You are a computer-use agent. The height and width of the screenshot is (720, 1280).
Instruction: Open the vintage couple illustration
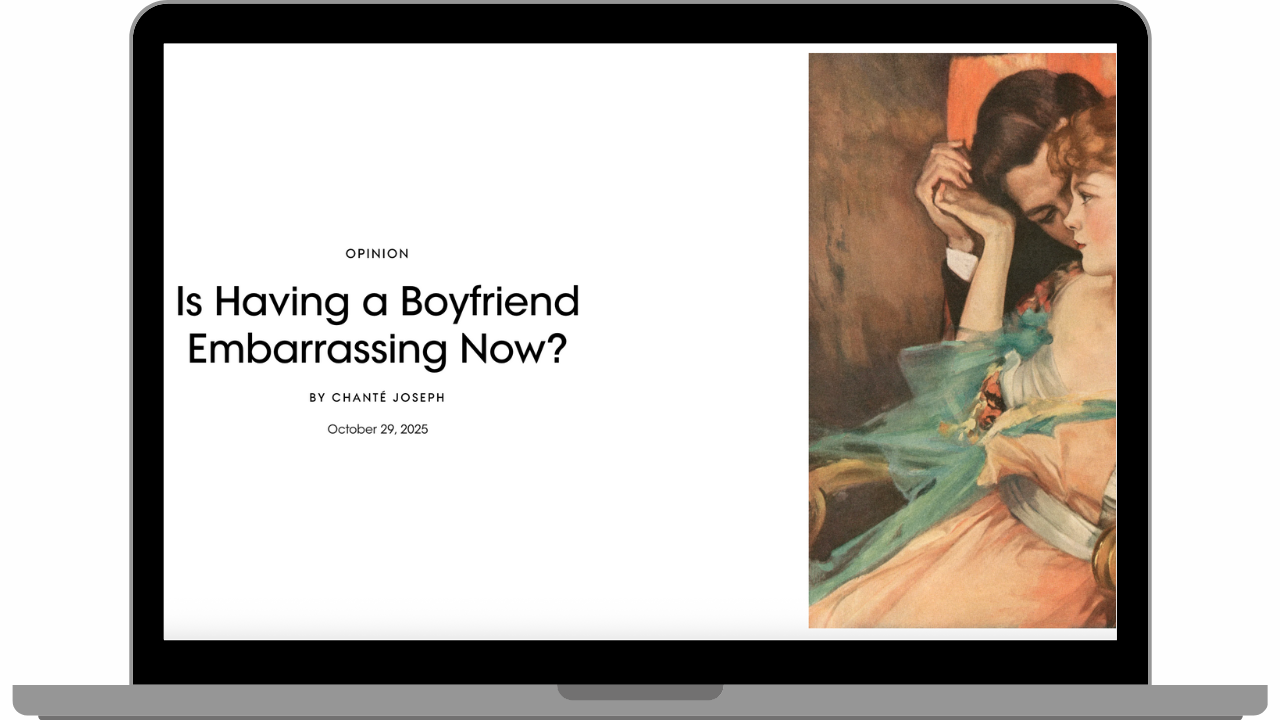961,340
